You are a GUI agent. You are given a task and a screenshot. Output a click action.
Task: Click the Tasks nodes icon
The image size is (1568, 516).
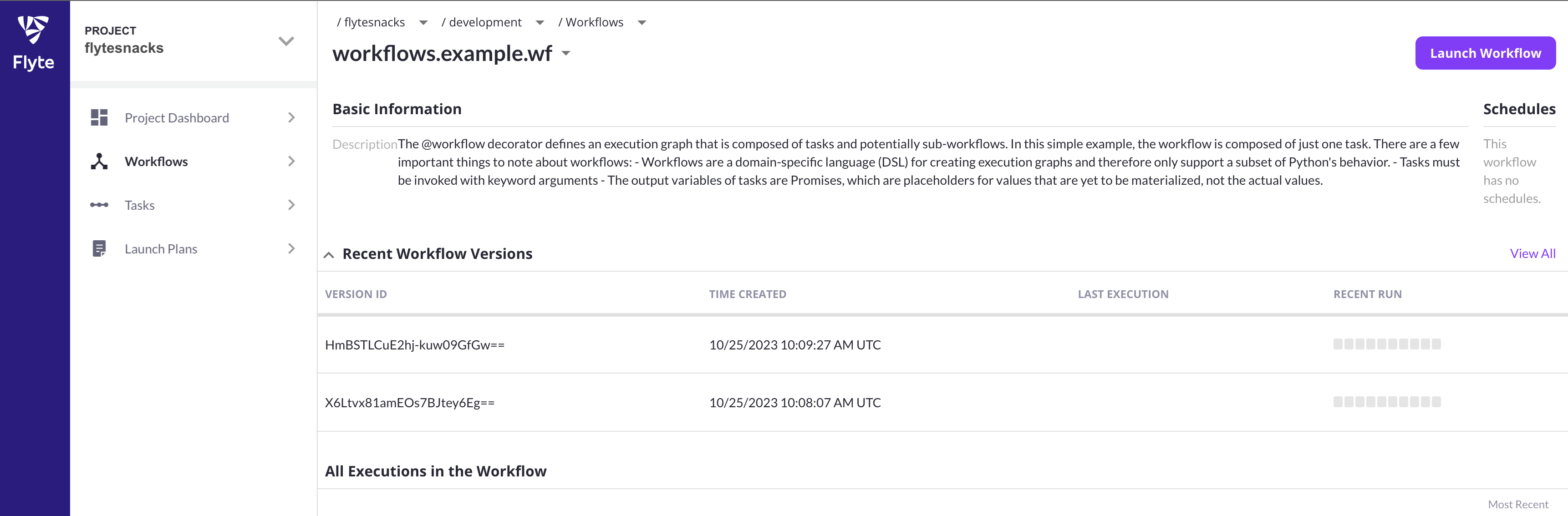pos(99,205)
